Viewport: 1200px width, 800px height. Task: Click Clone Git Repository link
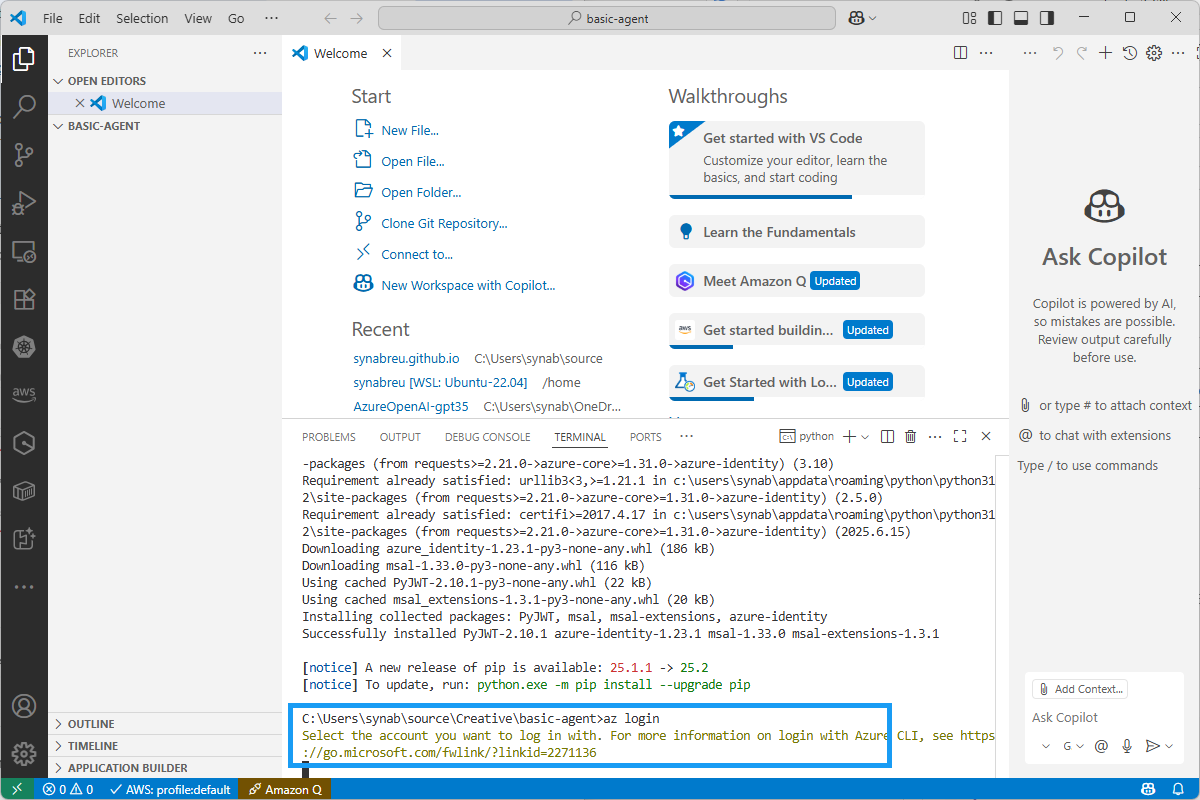pyautogui.click(x=444, y=223)
